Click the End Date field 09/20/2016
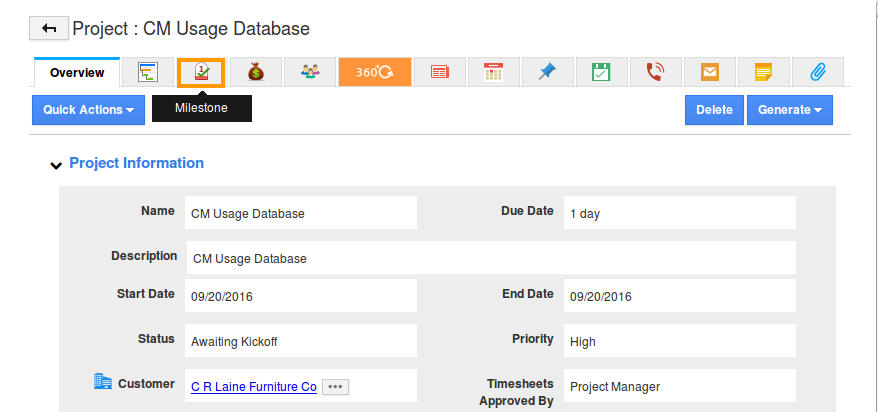Viewport: 878px width, 412px height. (680, 296)
